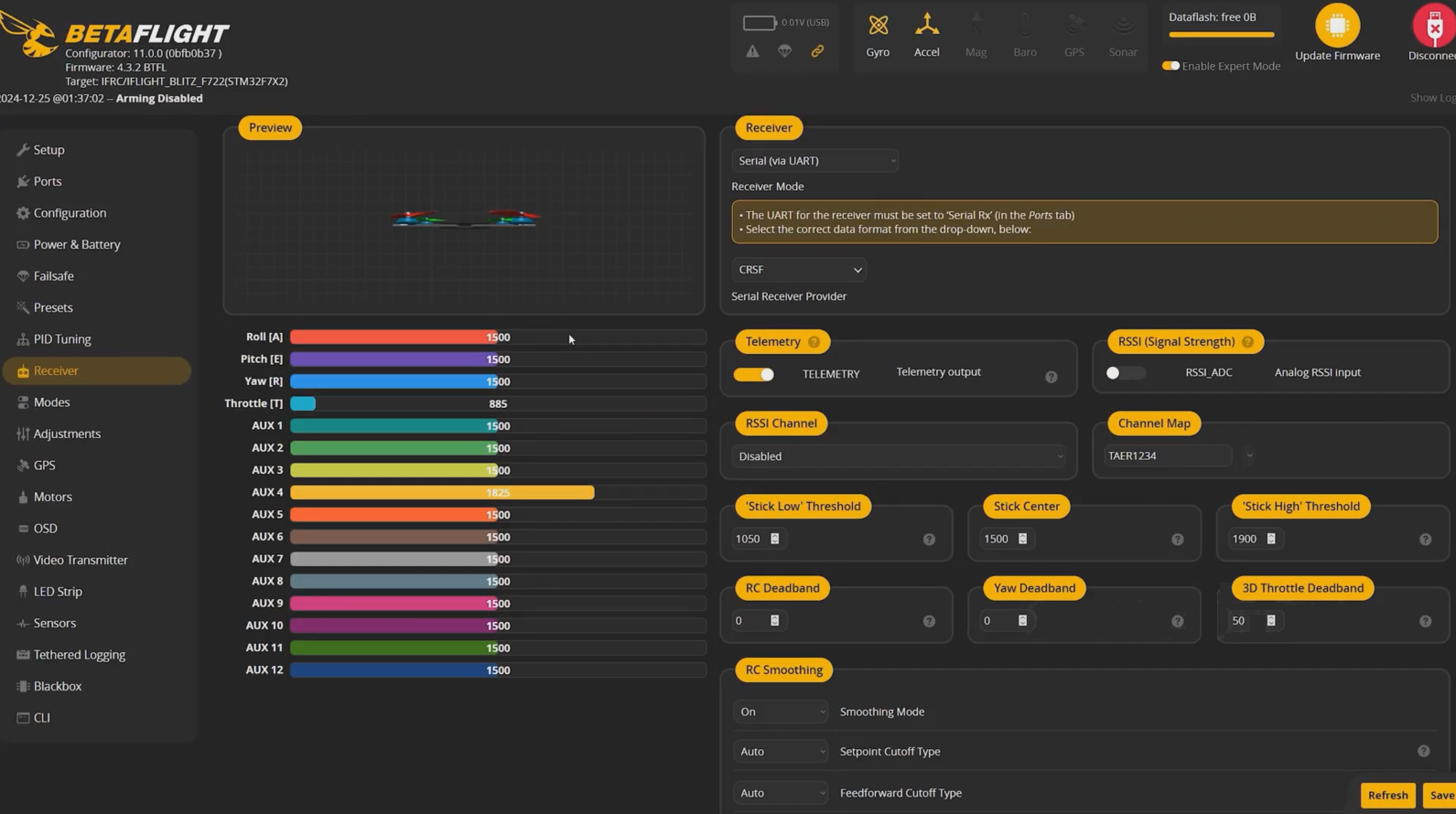Click the Refresh button

pos(1386,795)
